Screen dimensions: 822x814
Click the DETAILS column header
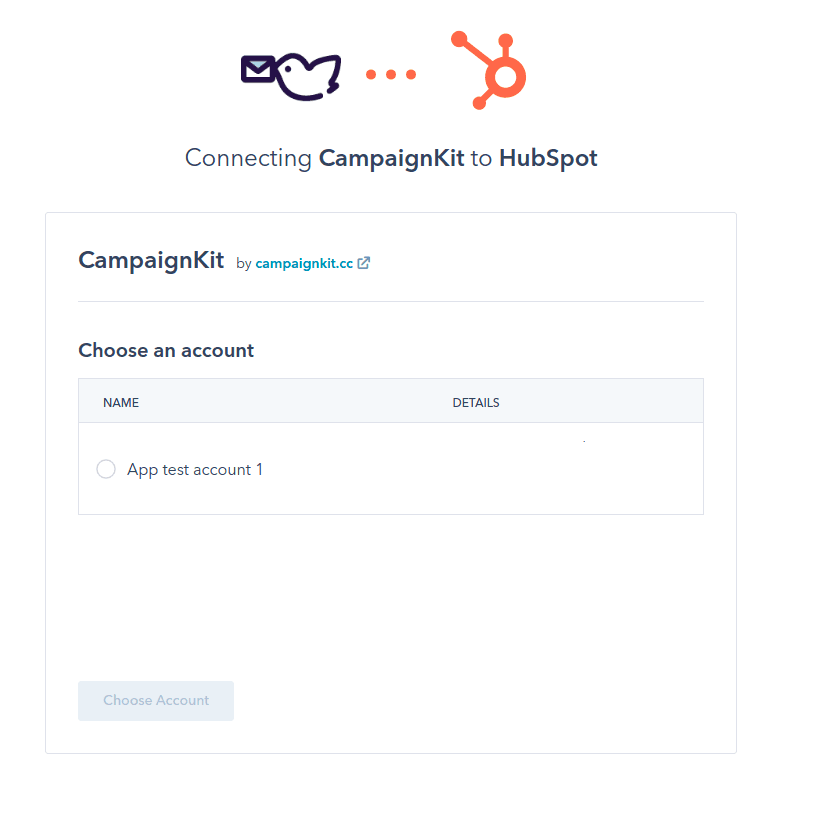coord(476,402)
